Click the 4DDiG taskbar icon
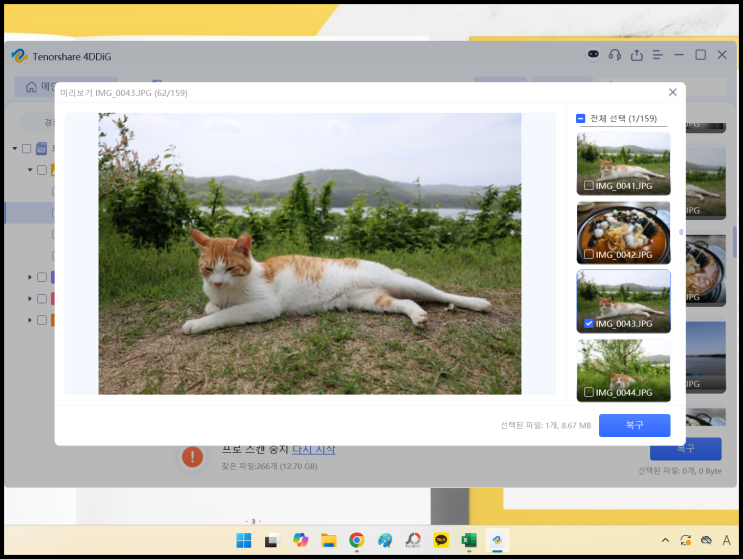 [497, 540]
